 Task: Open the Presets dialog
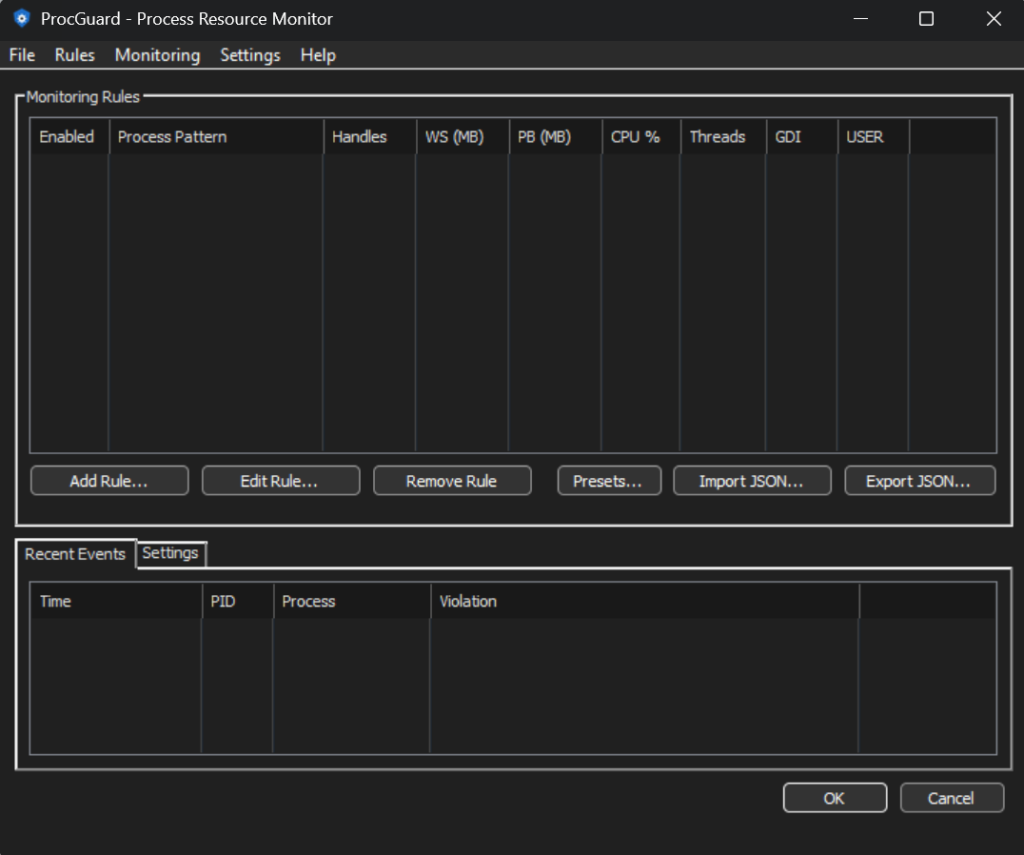click(609, 480)
